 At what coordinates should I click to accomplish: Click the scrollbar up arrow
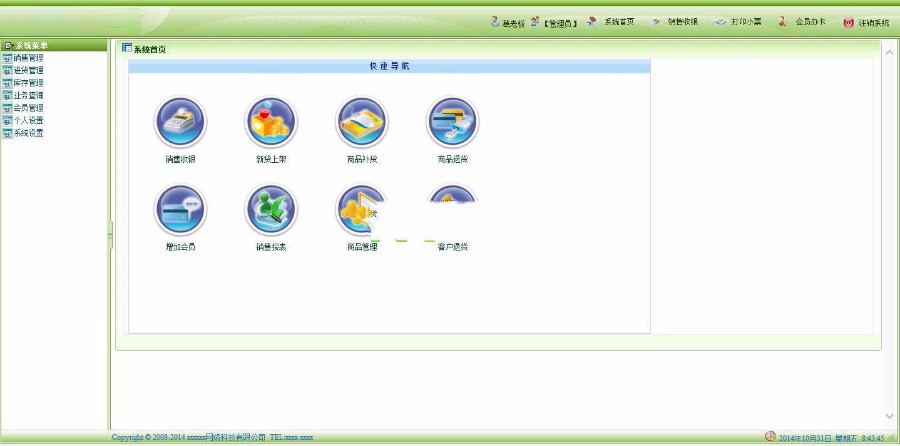[x=890, y=52]
